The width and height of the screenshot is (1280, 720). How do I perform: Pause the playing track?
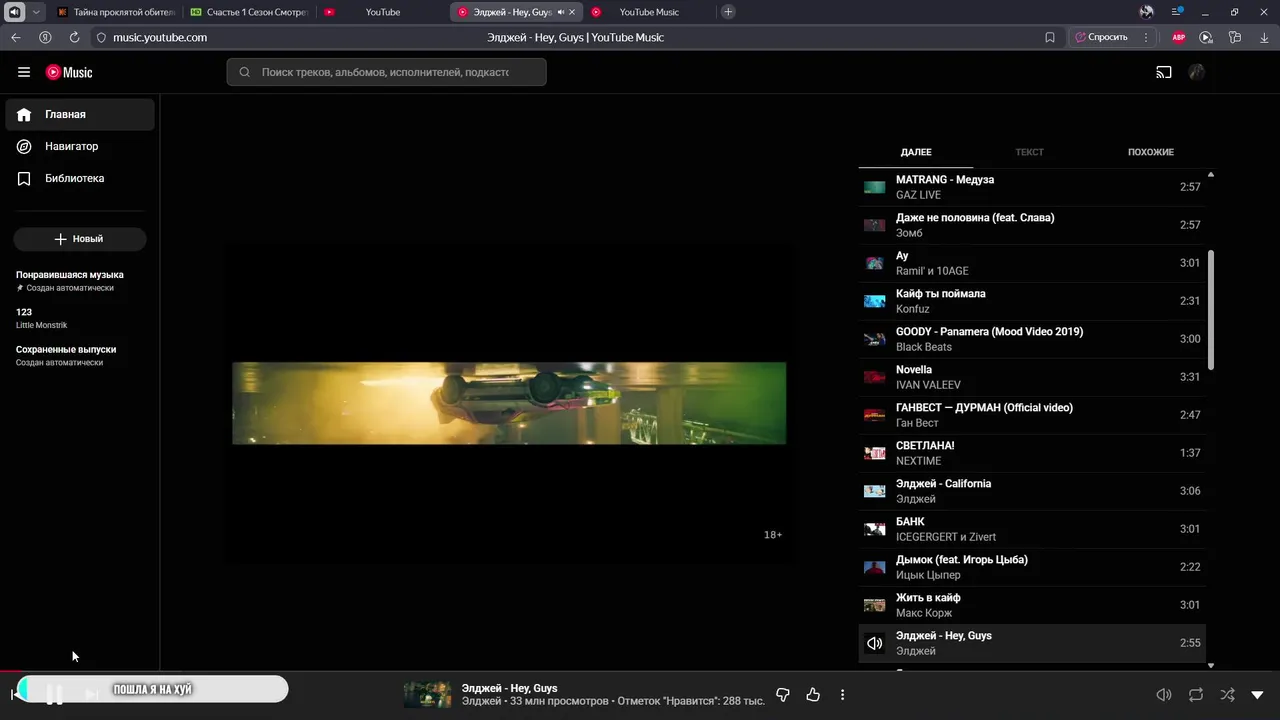pos(54,694)
